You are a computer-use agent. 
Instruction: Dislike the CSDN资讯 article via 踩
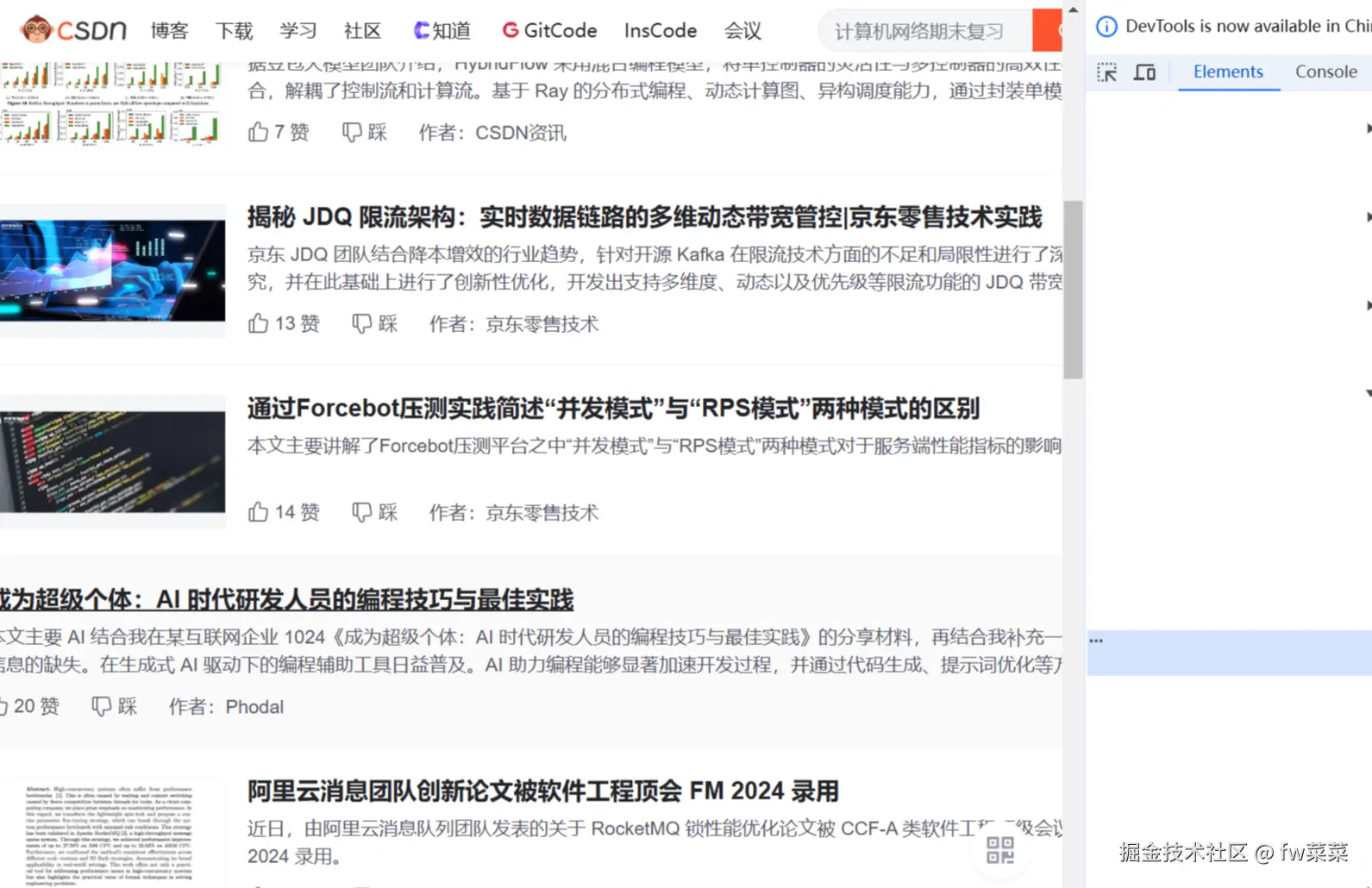[x=365, y=132]
